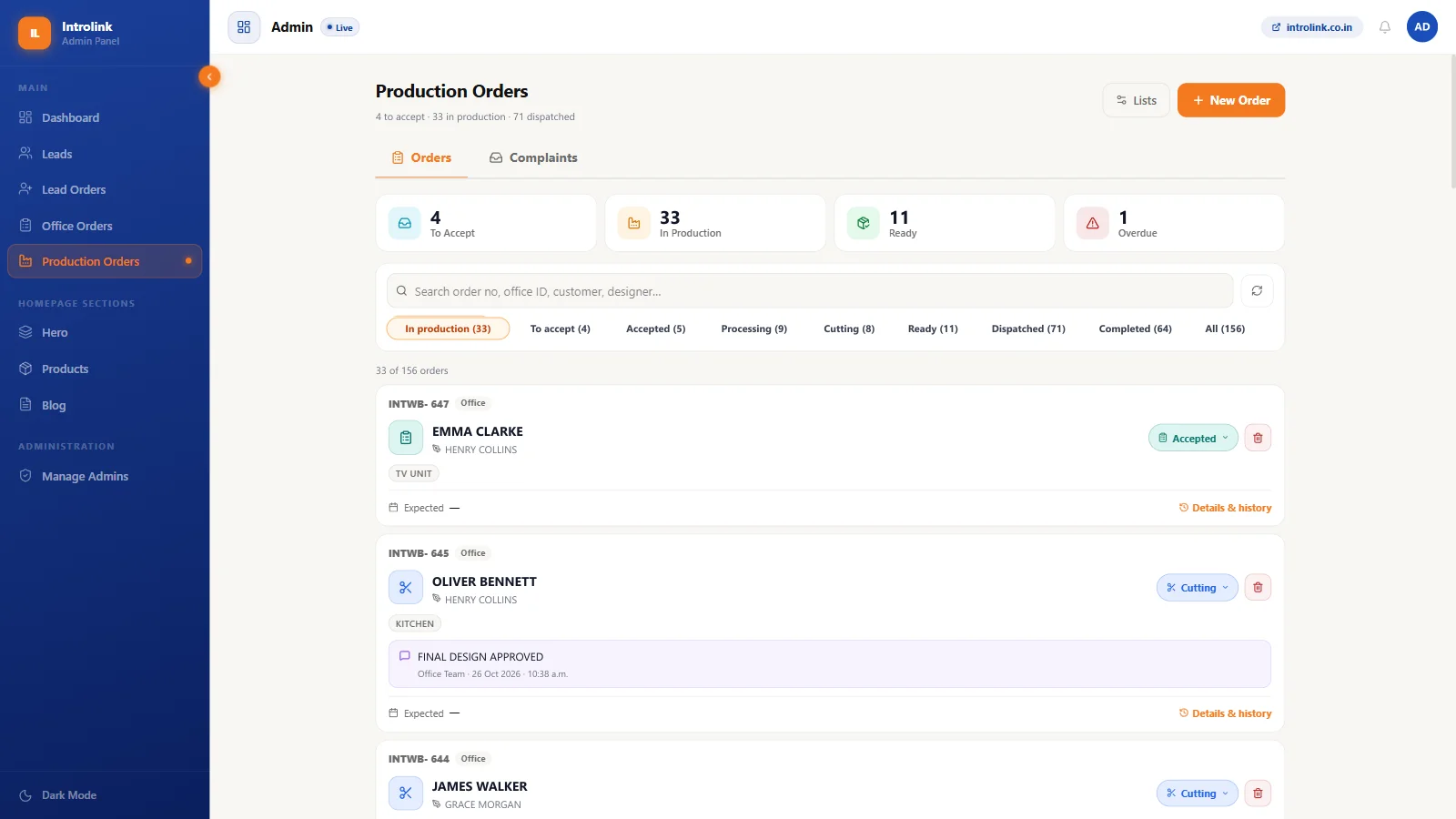Viewport: 1456px width, 819px height.
Task: Click the 1 Overdue stat card
Action: tap(1174, 223)
